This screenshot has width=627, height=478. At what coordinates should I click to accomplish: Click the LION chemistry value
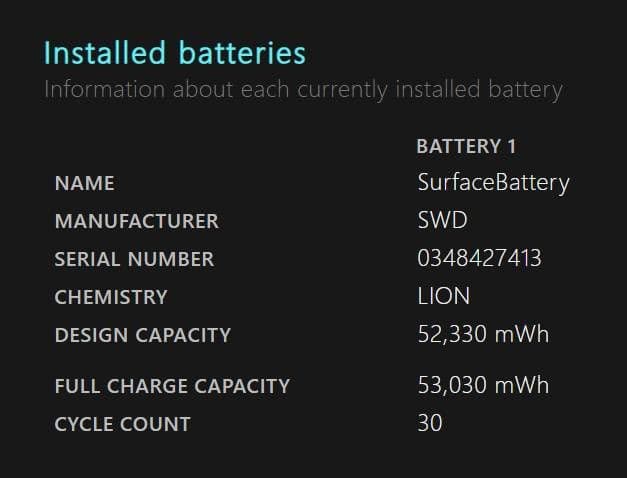[443, 296]
